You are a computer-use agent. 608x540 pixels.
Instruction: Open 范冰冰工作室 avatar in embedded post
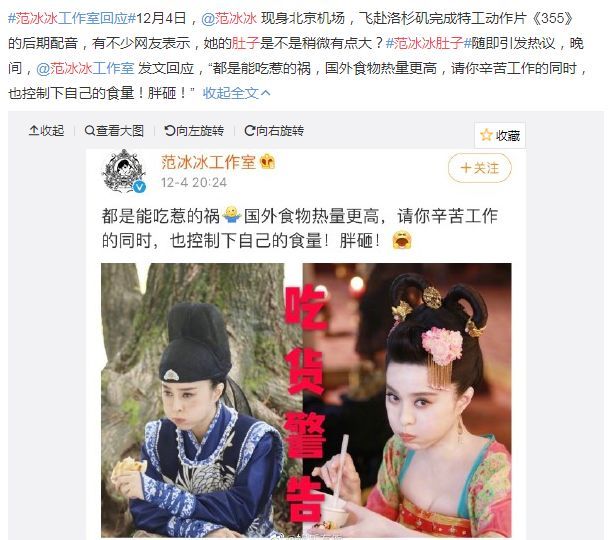coord(123,170)
